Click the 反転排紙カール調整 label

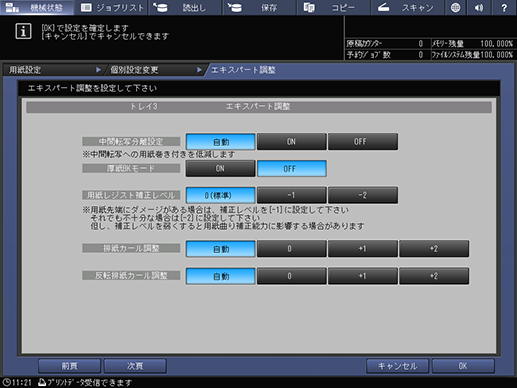(131, 276)
